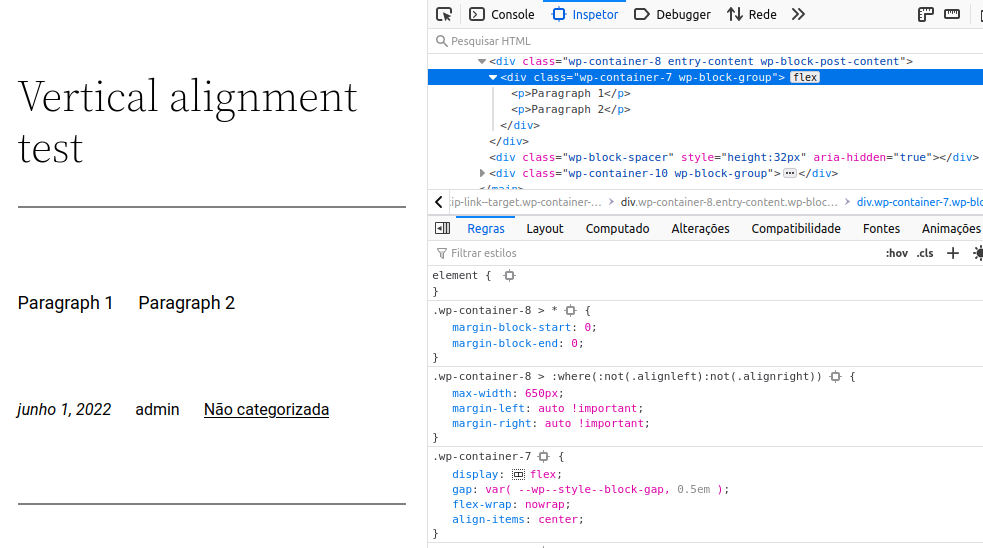Highlight elements matching .wp-container-7 selector

(544, 457)
